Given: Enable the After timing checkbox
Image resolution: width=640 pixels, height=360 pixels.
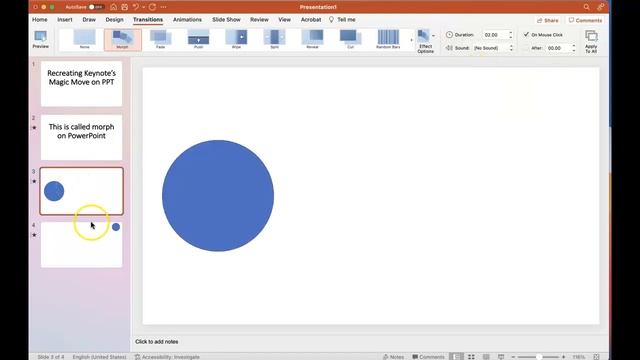Looking at the screenshot, I should pos(526,48).
